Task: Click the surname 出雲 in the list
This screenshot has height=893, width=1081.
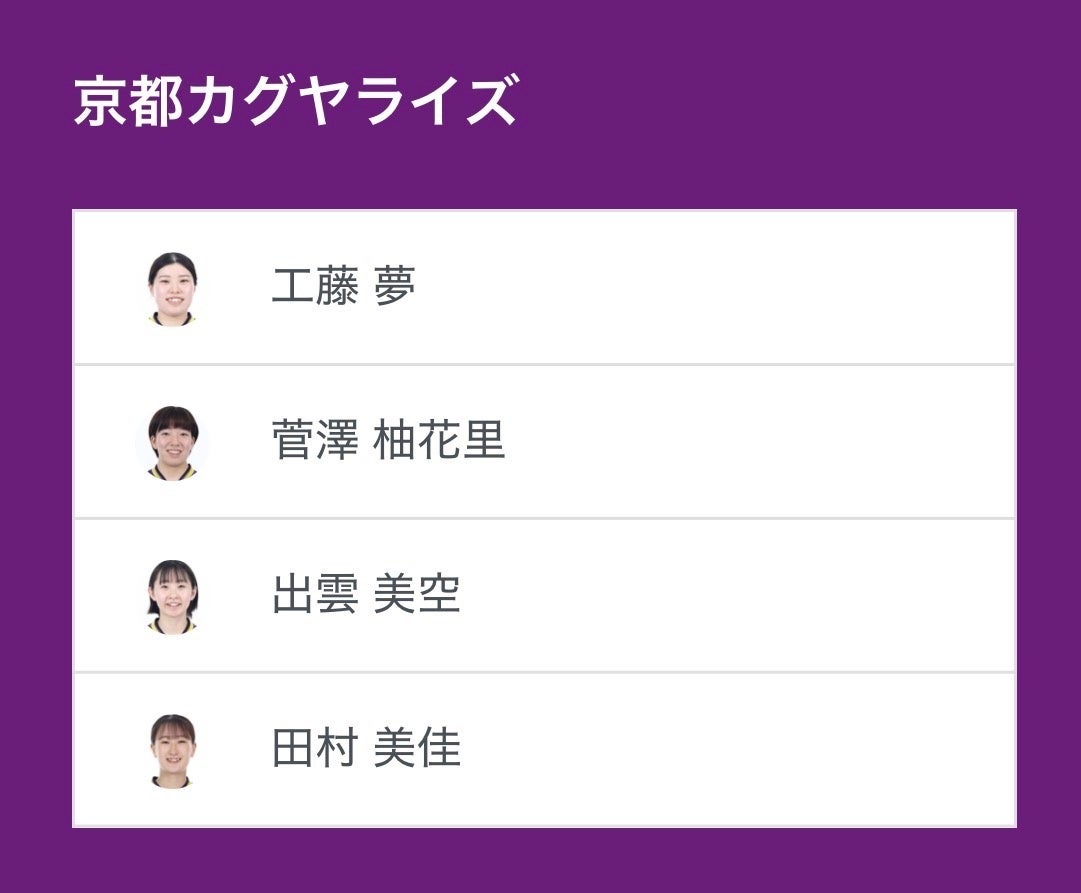Action: tap(315, 595)
